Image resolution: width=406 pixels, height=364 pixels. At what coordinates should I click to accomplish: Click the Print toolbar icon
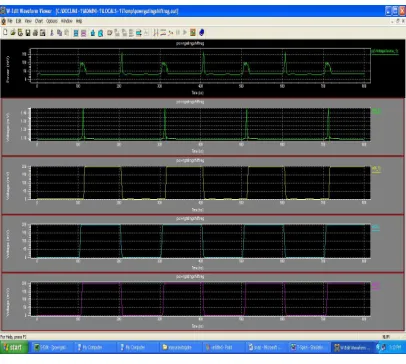(35, 32)
